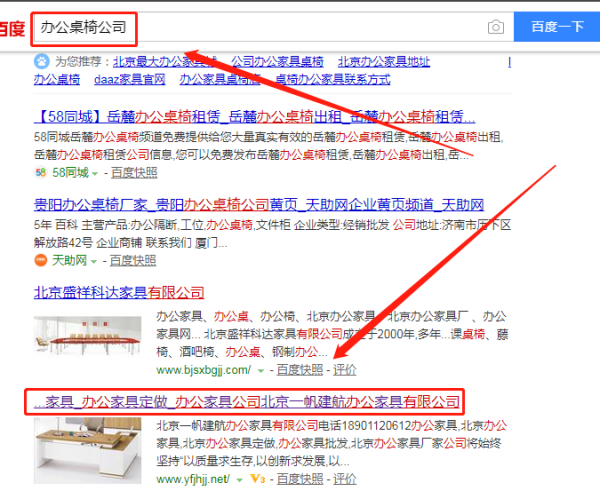Click the 58同城 site favicon
The image size is (600, 491).
pos(41,173)
